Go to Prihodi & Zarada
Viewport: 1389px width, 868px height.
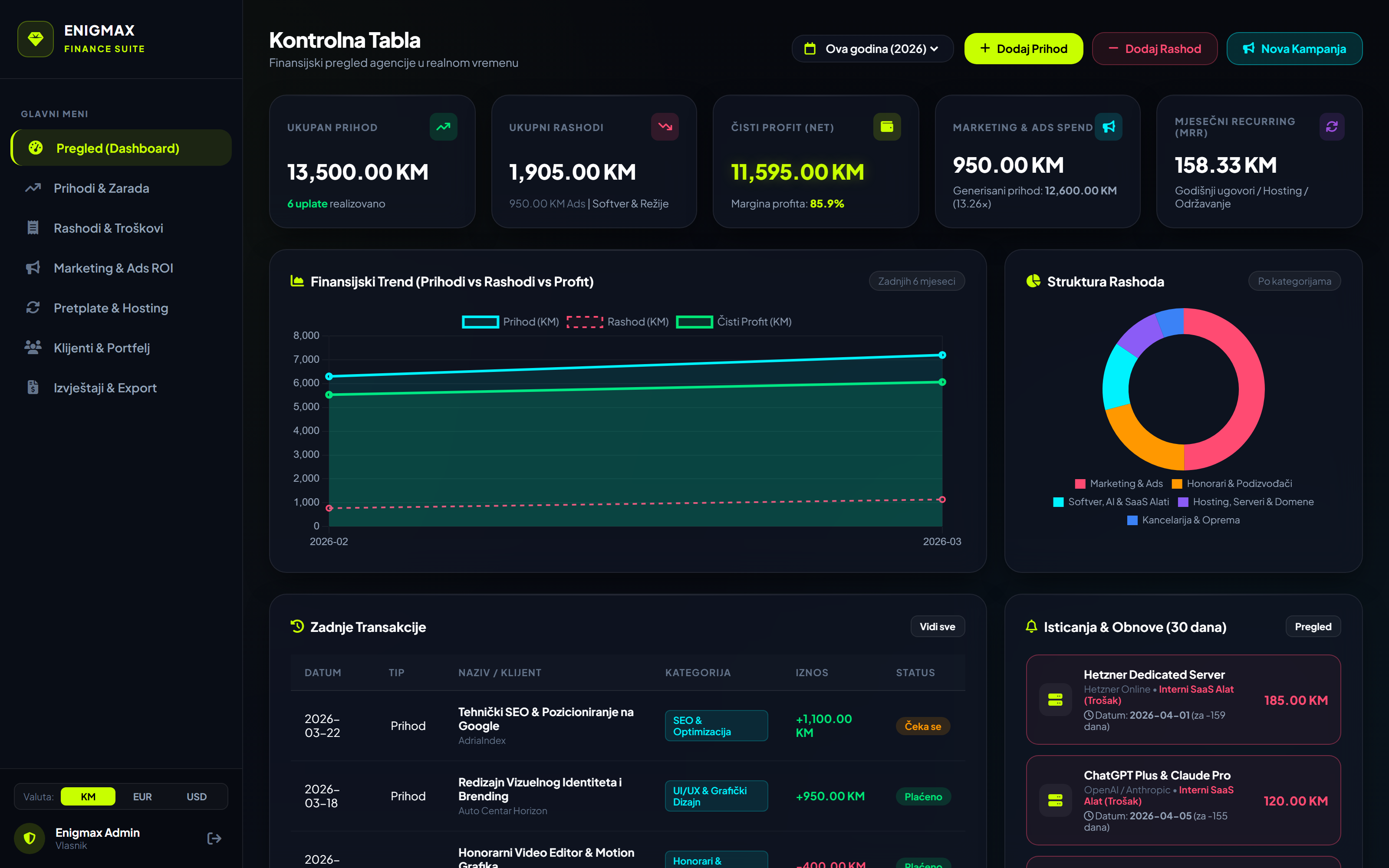[x=121, y=188]
